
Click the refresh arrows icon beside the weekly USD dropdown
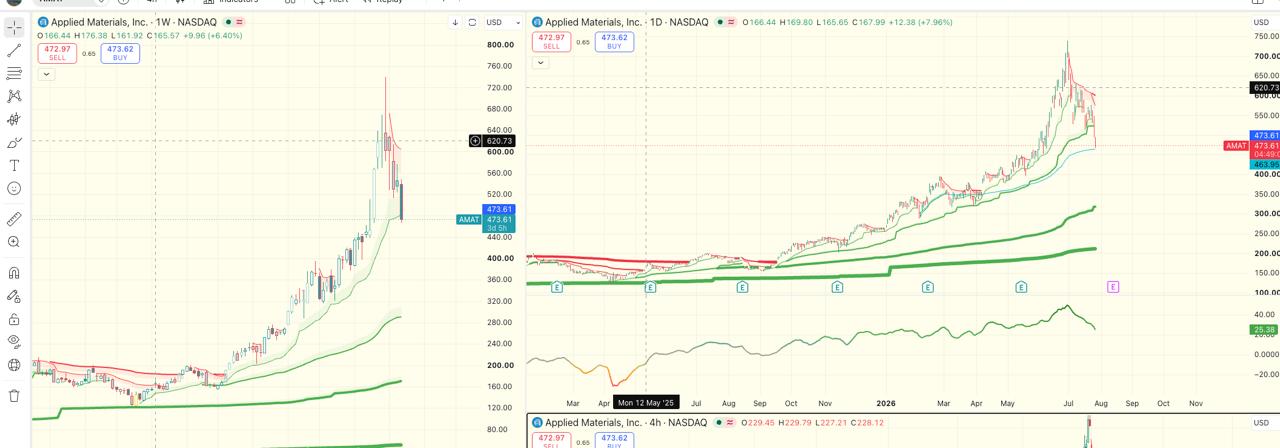coord(472,22)
